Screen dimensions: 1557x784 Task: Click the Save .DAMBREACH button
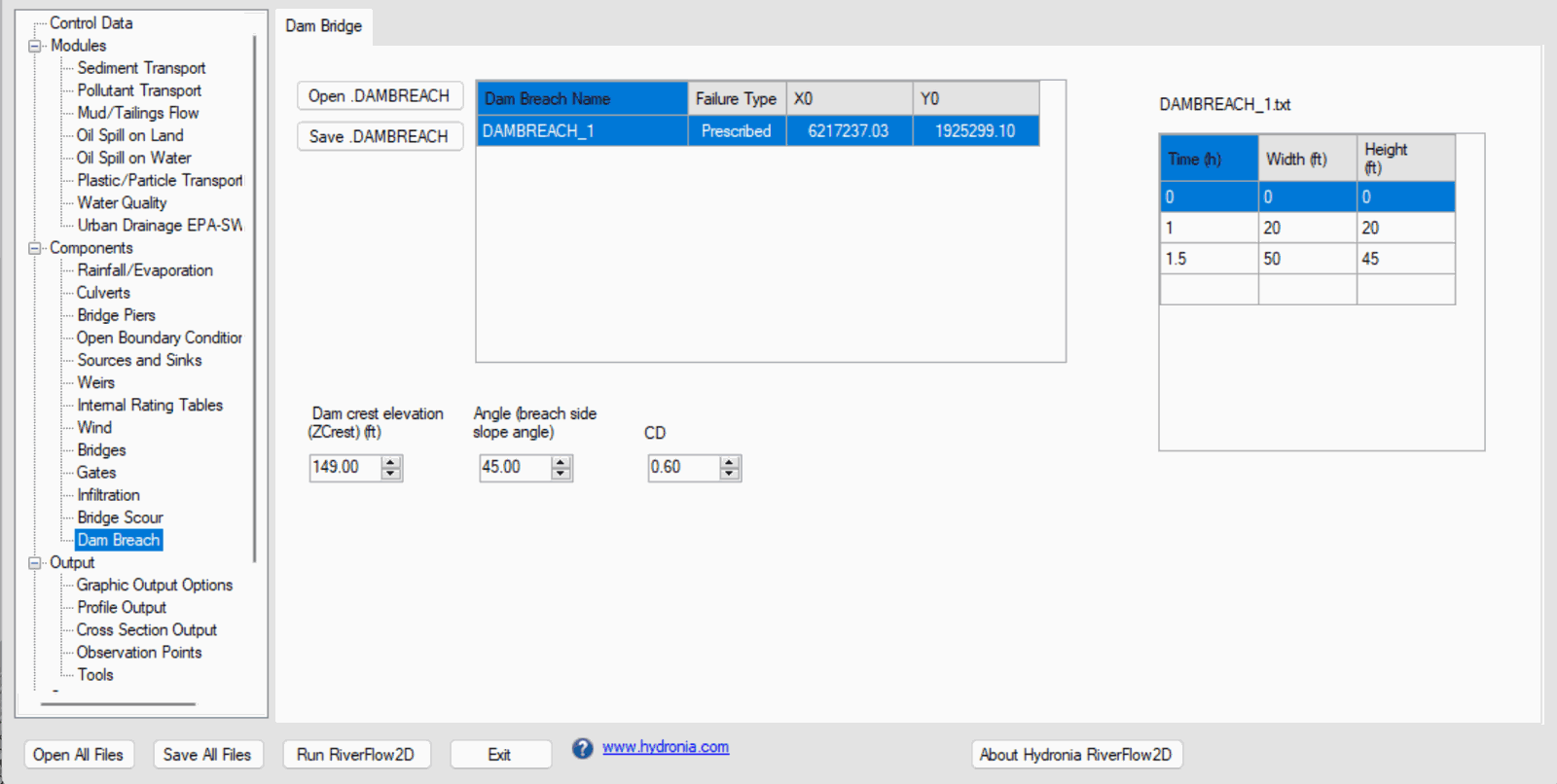(x=379, y=136)
